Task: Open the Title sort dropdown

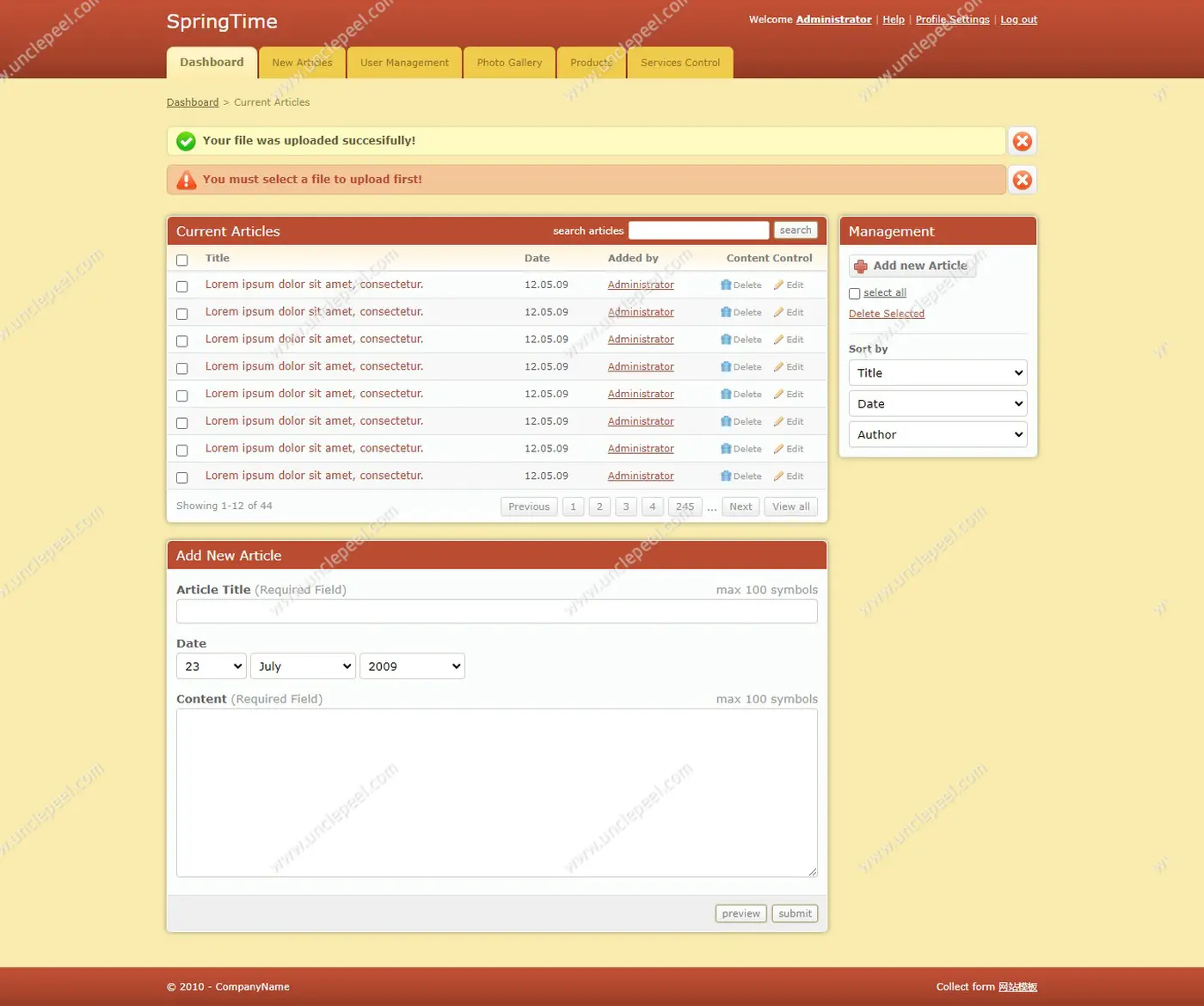Action: (937, 373)
